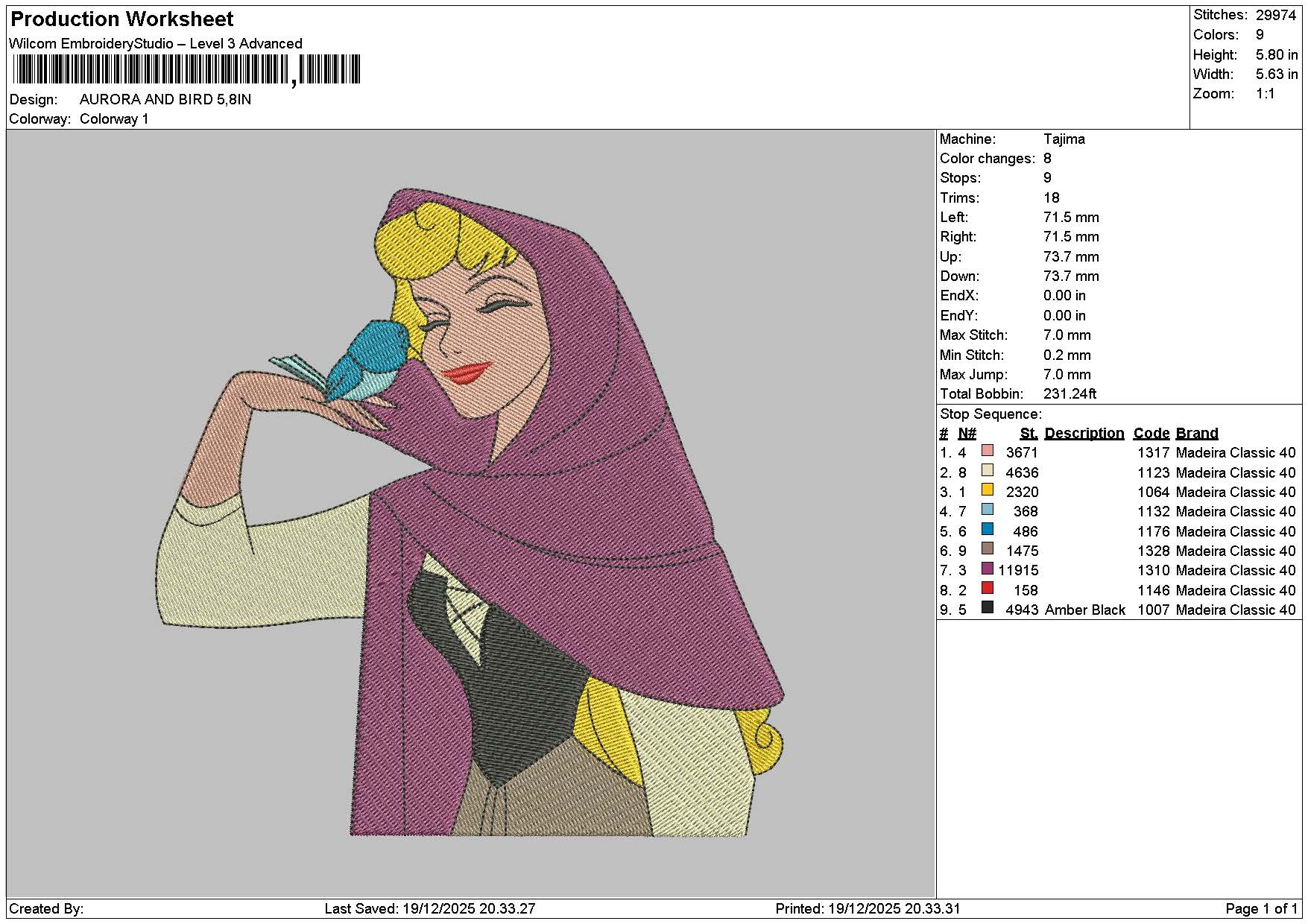Image resolution: width=1308 pixels, height=924 pixels.
Task: Click thread code "1328"
Action: 1154,551
